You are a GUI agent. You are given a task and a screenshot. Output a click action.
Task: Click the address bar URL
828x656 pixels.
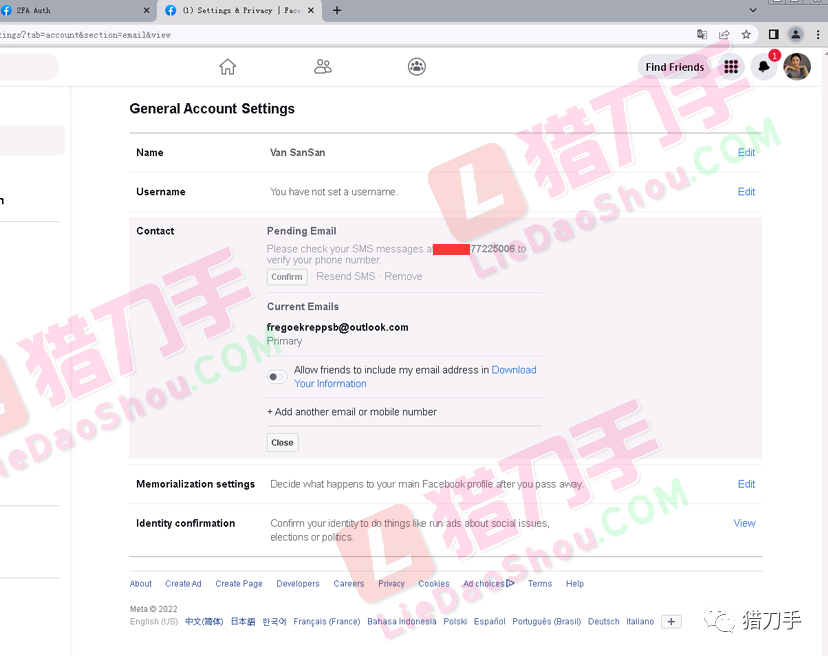click(x=84, y=35)
